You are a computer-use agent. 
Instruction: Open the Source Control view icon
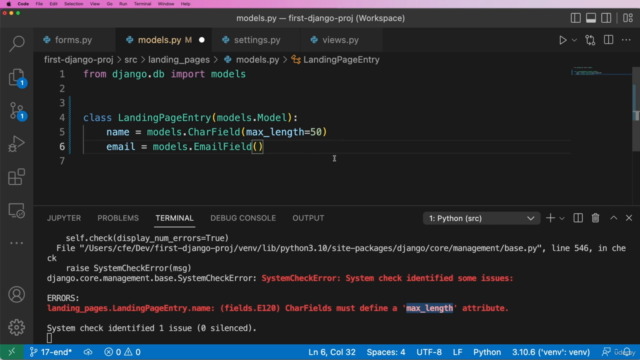tap(17, 111)
